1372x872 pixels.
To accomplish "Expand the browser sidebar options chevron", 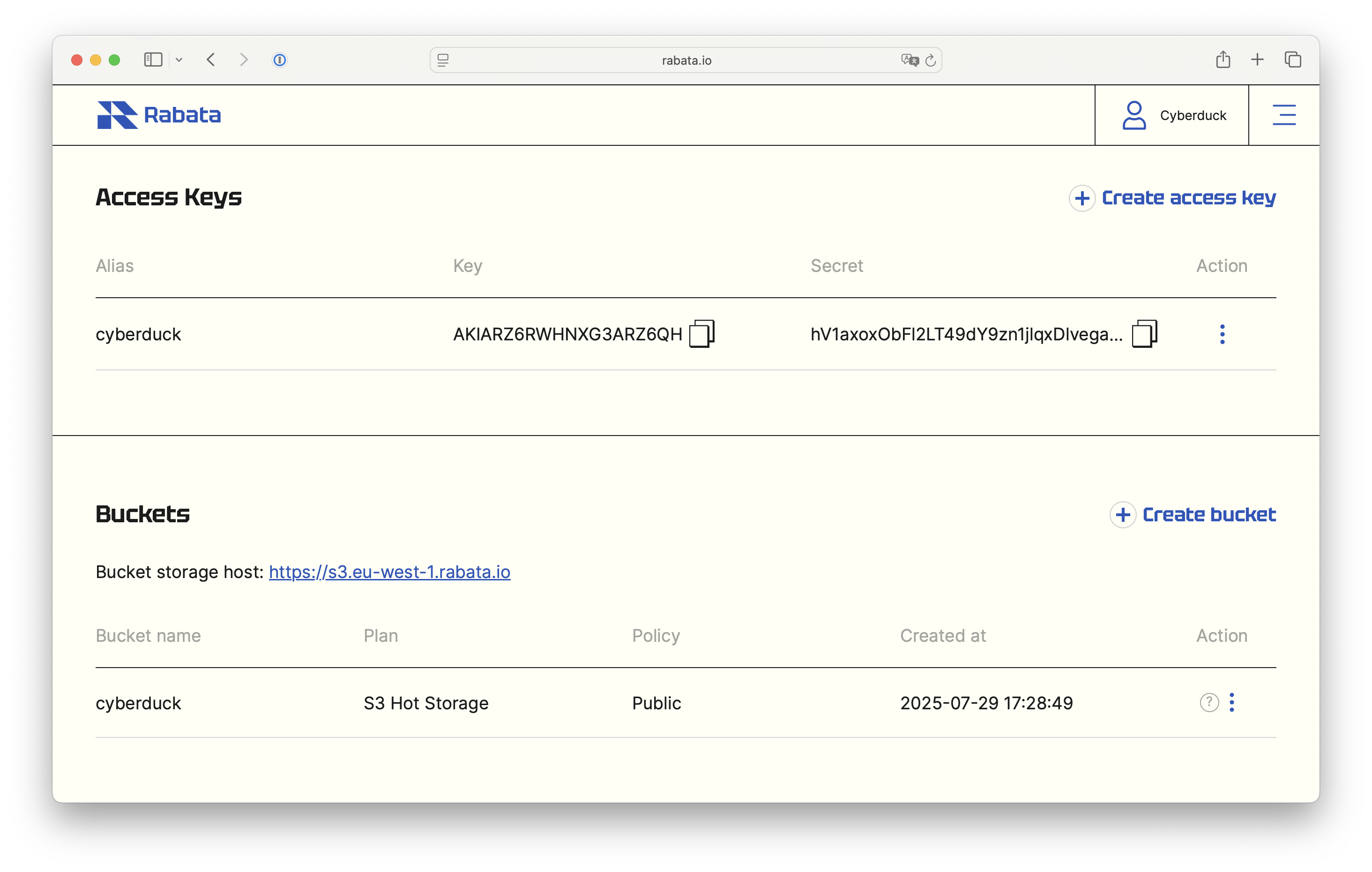I will coord(179,59).
